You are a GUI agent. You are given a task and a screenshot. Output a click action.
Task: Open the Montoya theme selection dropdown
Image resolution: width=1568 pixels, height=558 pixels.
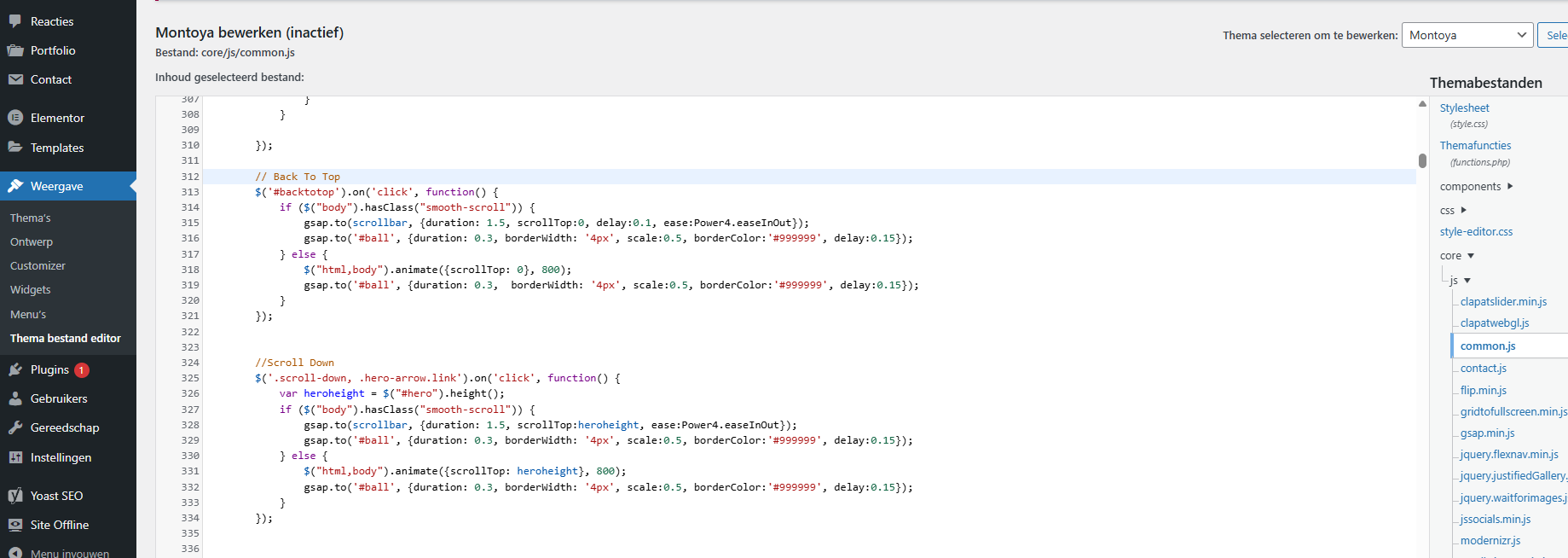[1467, 35]
